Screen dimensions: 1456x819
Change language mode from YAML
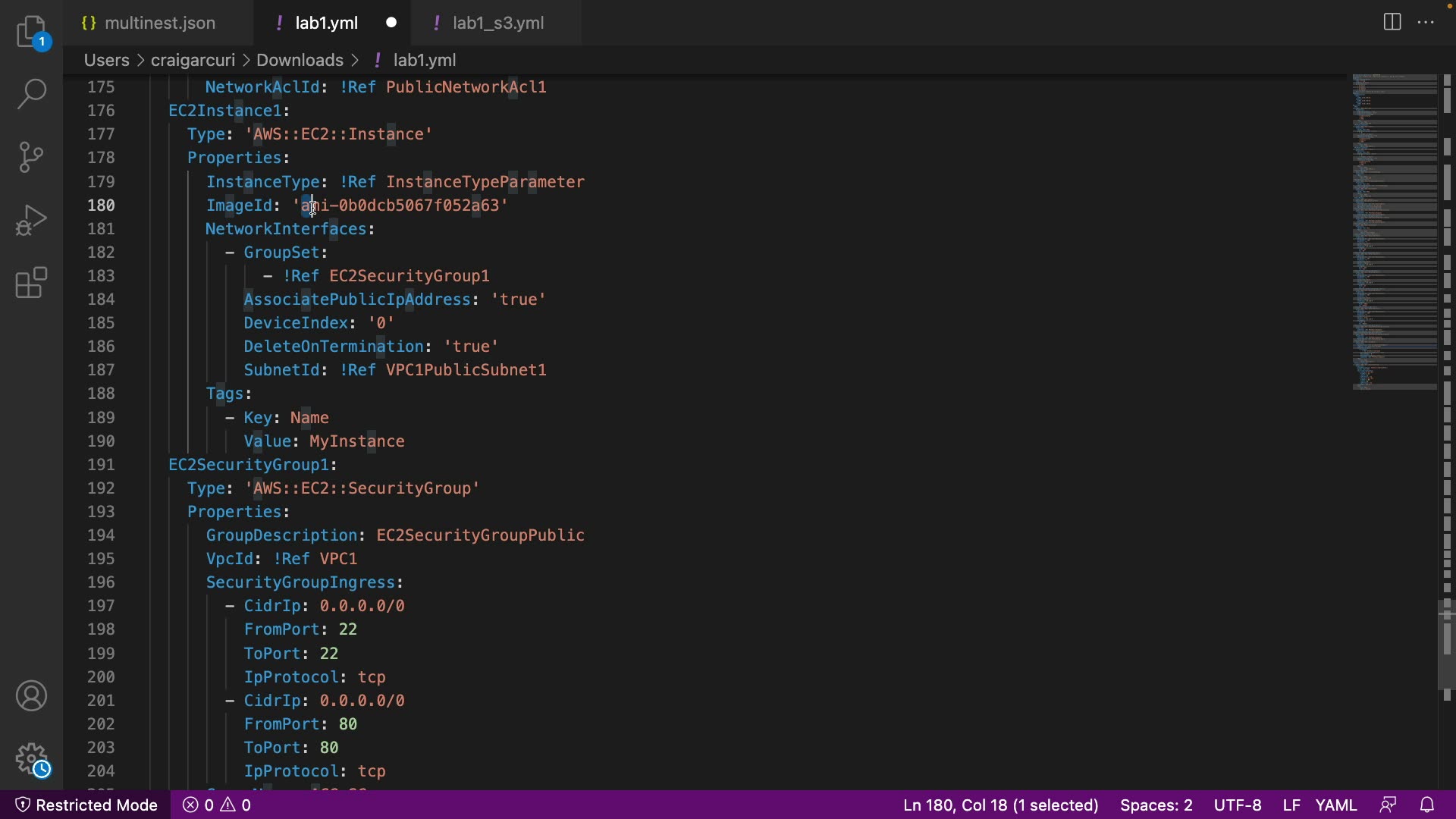[1335, 805]
